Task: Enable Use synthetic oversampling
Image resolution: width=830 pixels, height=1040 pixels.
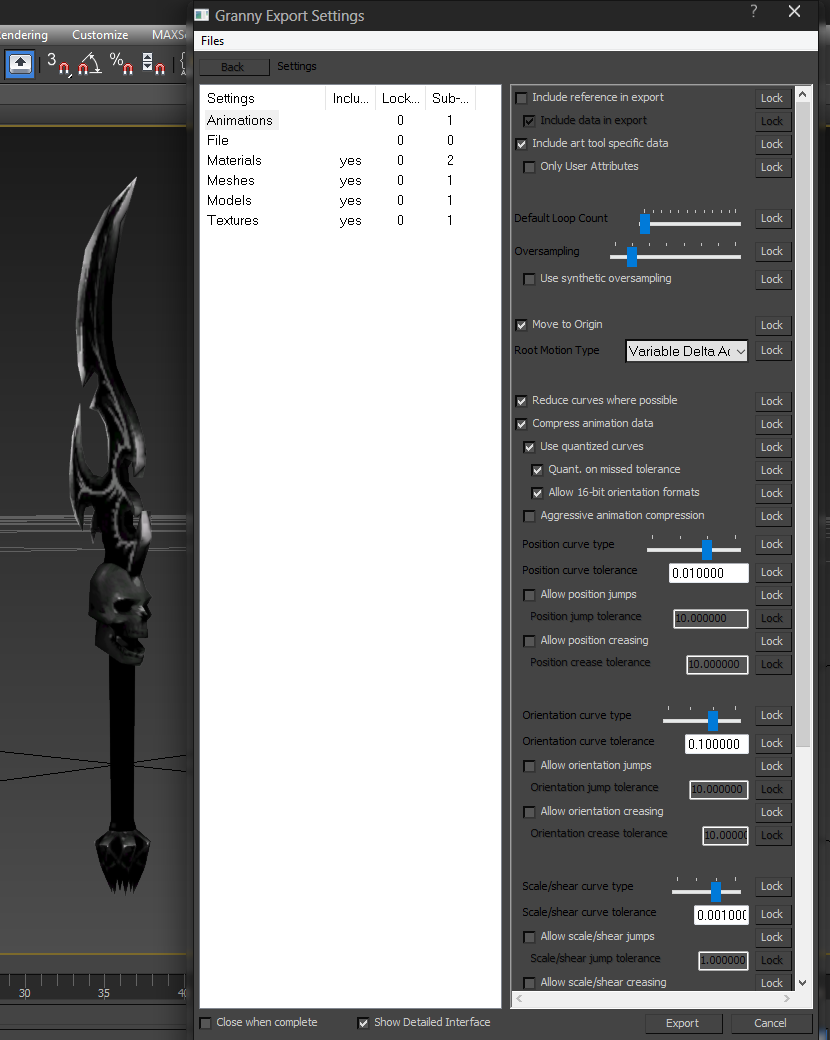Action: click(529, 279)
